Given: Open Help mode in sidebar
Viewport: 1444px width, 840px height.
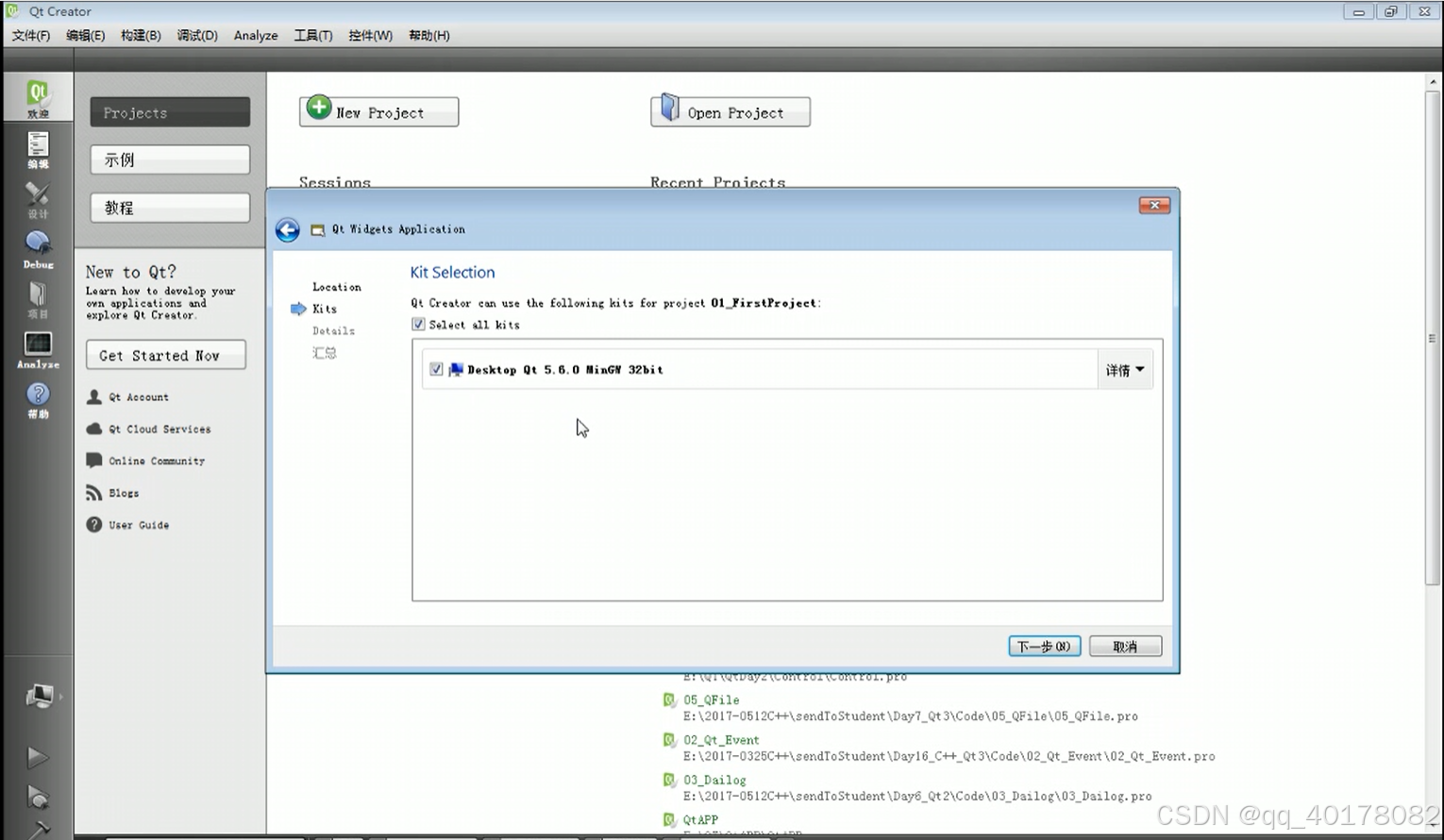Looking at the screenshot, I should point(38,400).
